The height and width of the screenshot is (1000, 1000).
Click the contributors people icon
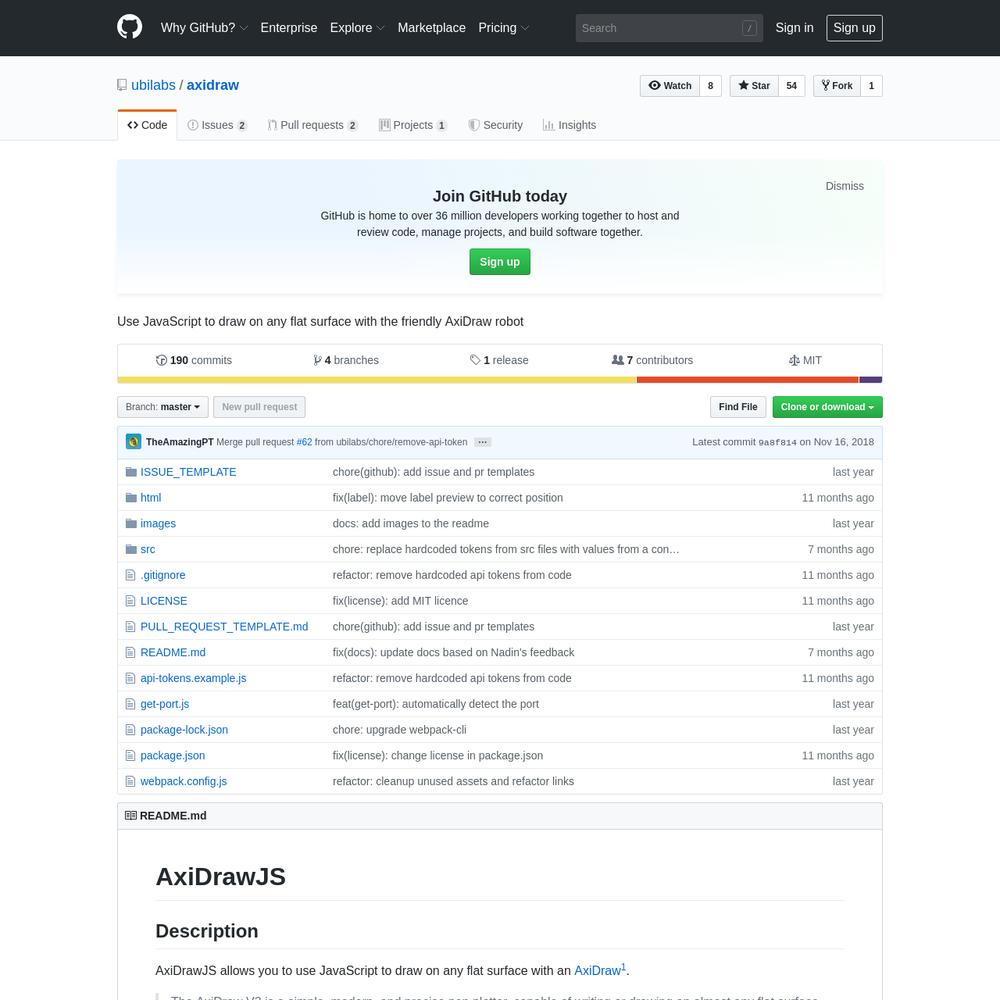617,360
